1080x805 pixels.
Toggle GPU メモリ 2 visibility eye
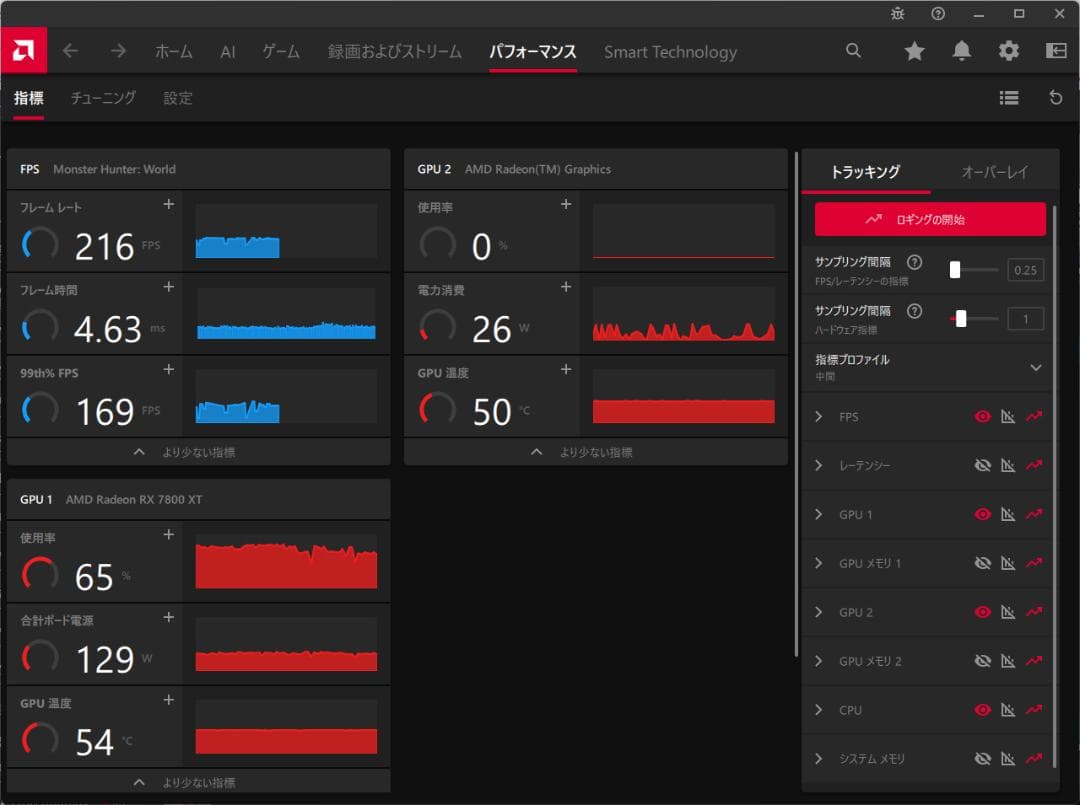tap(983, 661)
